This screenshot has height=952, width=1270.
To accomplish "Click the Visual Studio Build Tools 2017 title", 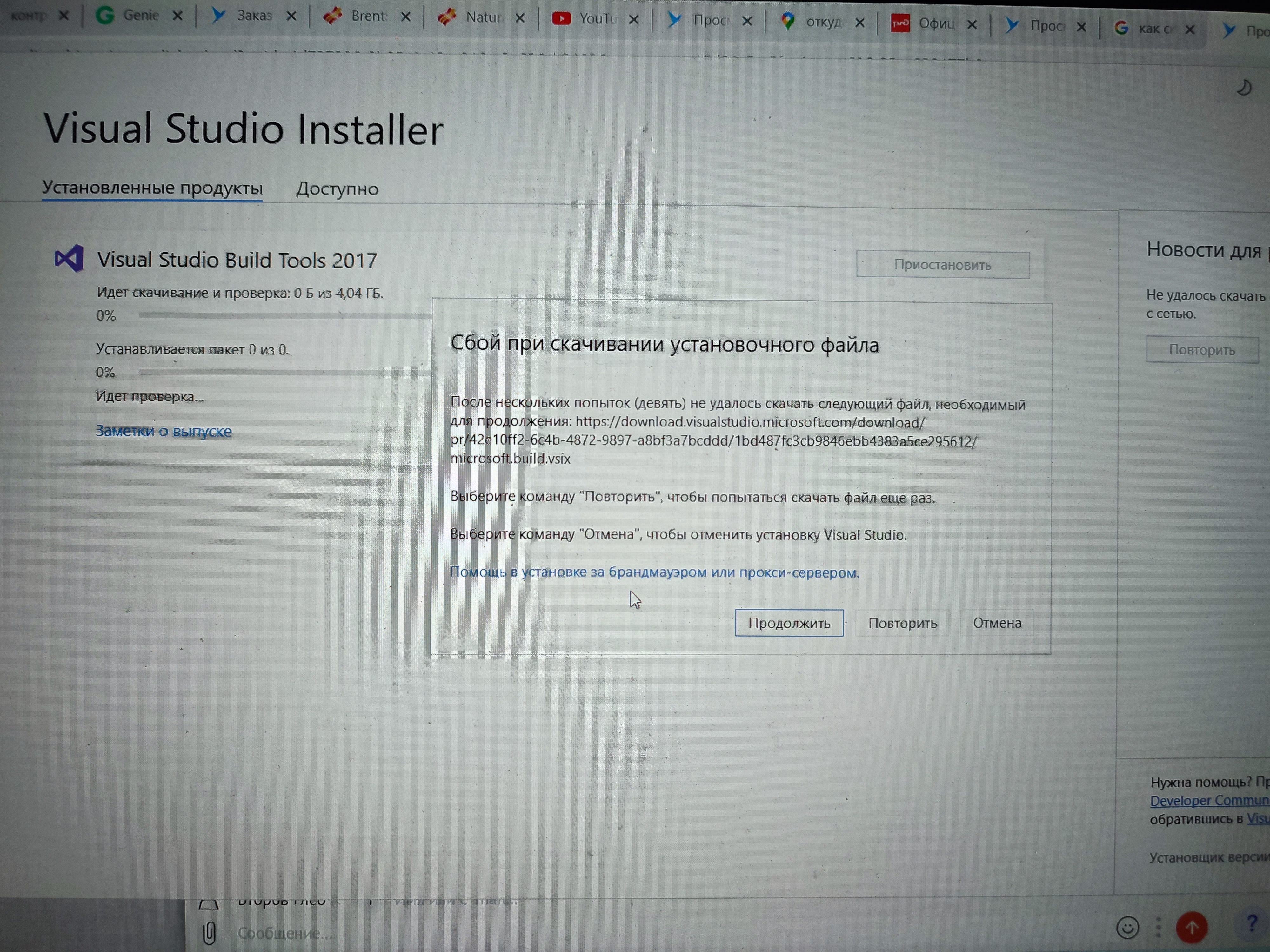I will 237,260.
